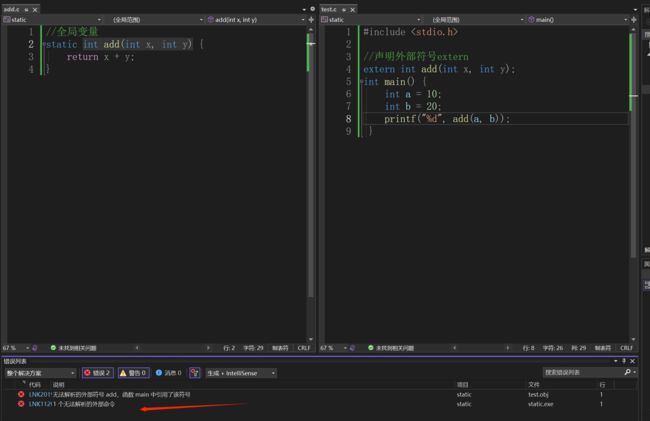Viewport: 650px width, 421px height.
Task: Close the test.c tab
Action: coord(352,10)
